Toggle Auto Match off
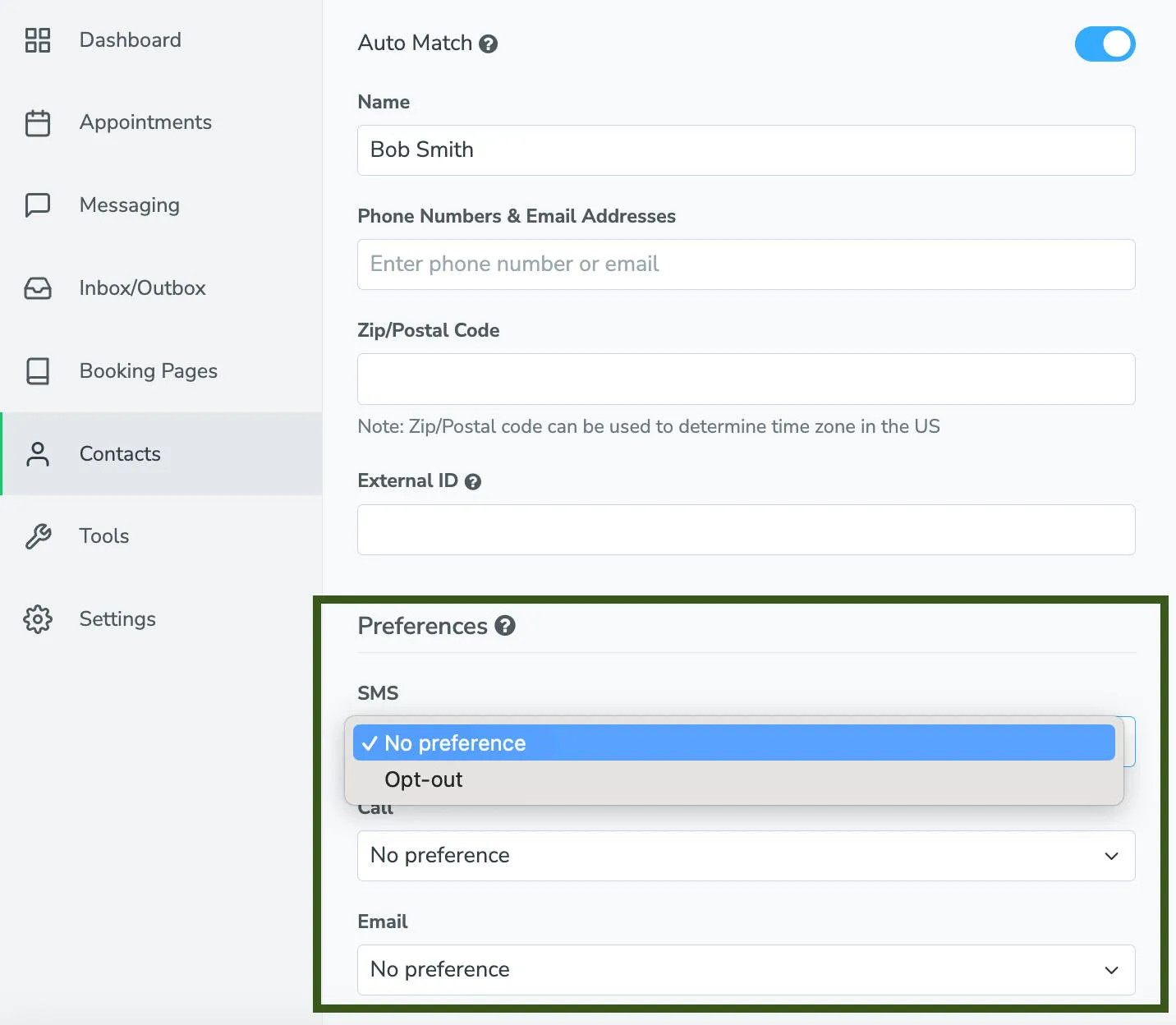 (1105, 44)
